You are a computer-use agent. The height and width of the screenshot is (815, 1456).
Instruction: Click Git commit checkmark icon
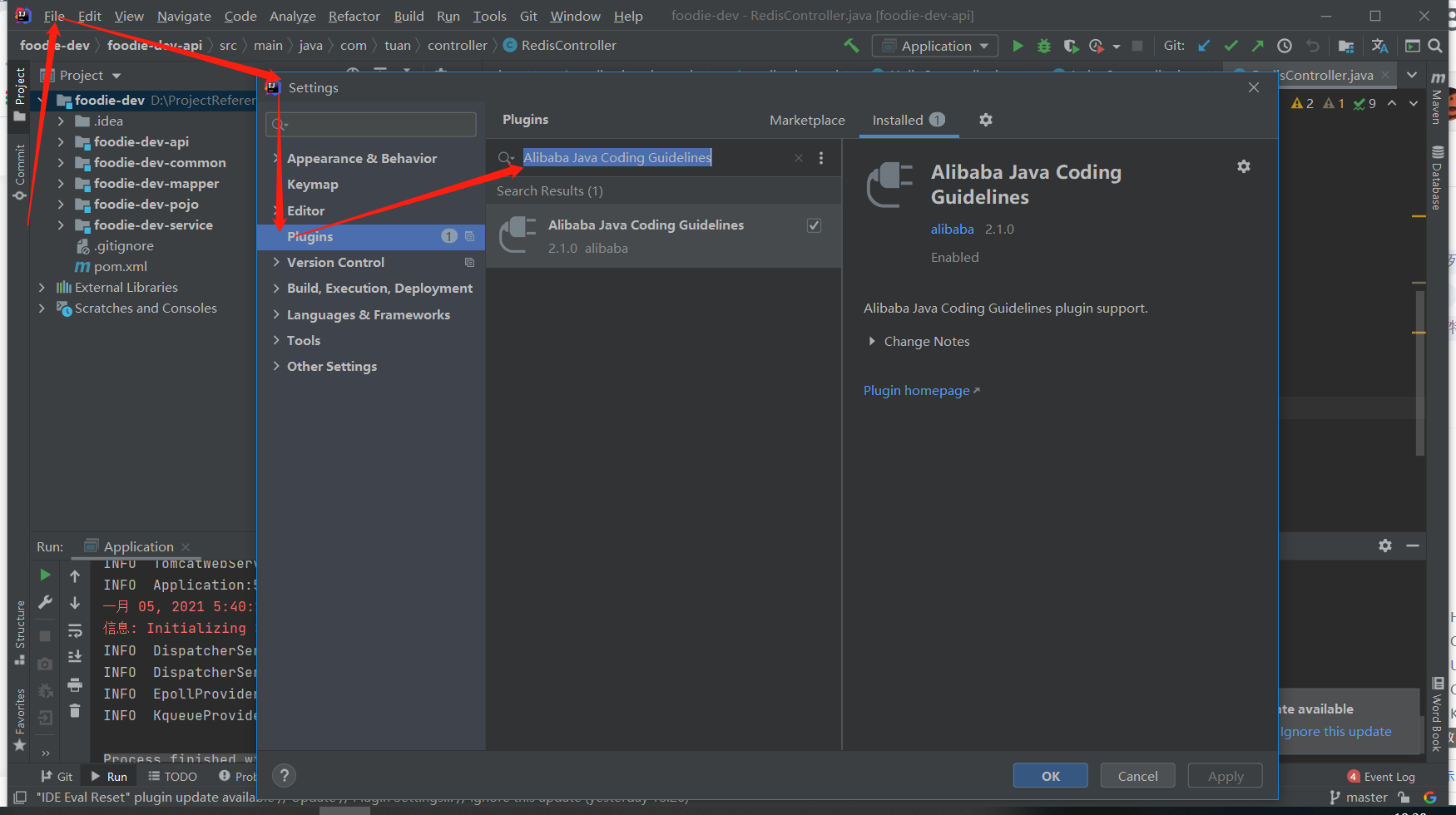[1231, 46]
